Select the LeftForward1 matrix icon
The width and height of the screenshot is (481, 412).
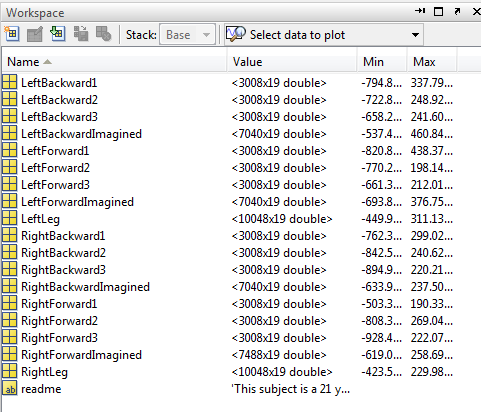pyautogui.click(x=9, y=150)
